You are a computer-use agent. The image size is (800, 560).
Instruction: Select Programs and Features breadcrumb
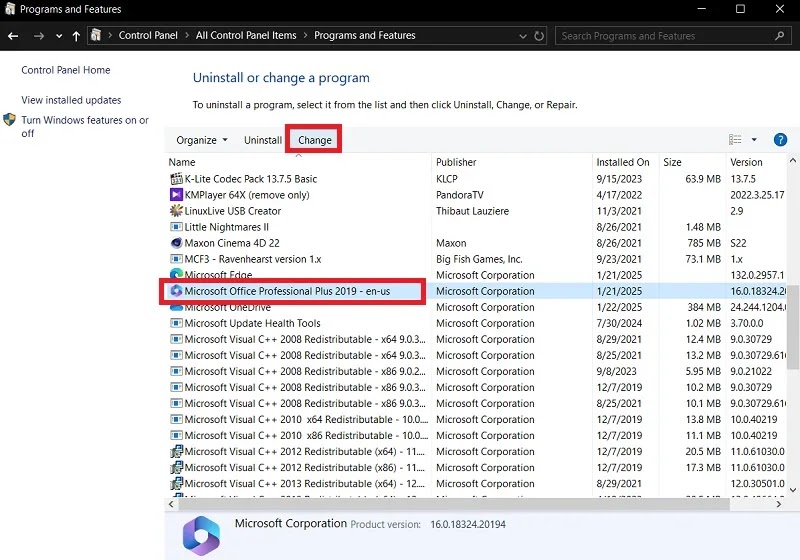pyautogui.click(x=364, y=35)
